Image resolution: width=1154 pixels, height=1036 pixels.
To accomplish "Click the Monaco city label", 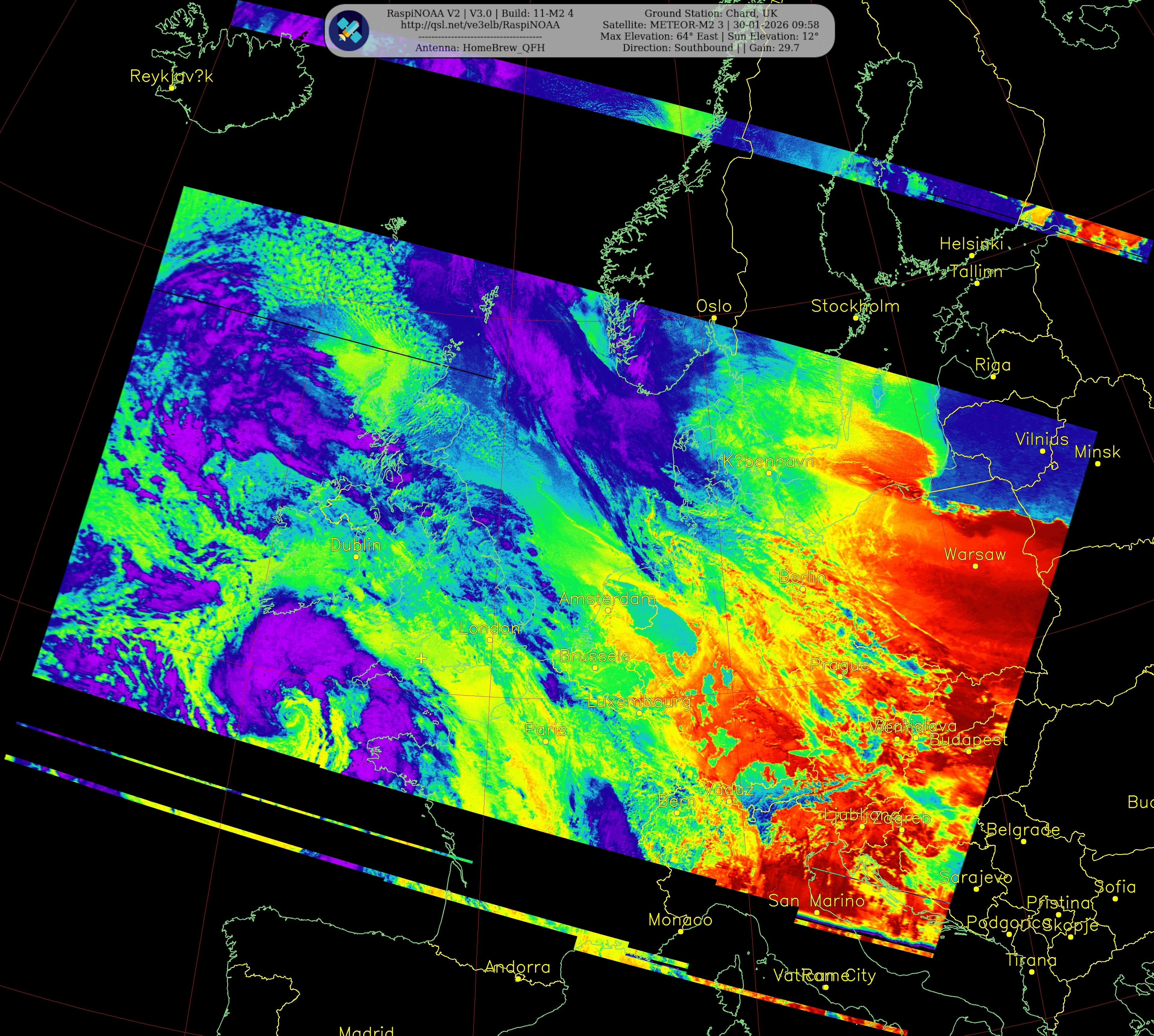I will (x=680, y=920).
